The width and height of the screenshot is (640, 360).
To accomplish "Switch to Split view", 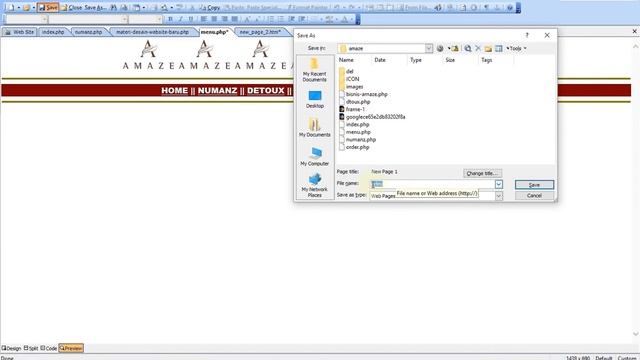I will coord(31,348).
